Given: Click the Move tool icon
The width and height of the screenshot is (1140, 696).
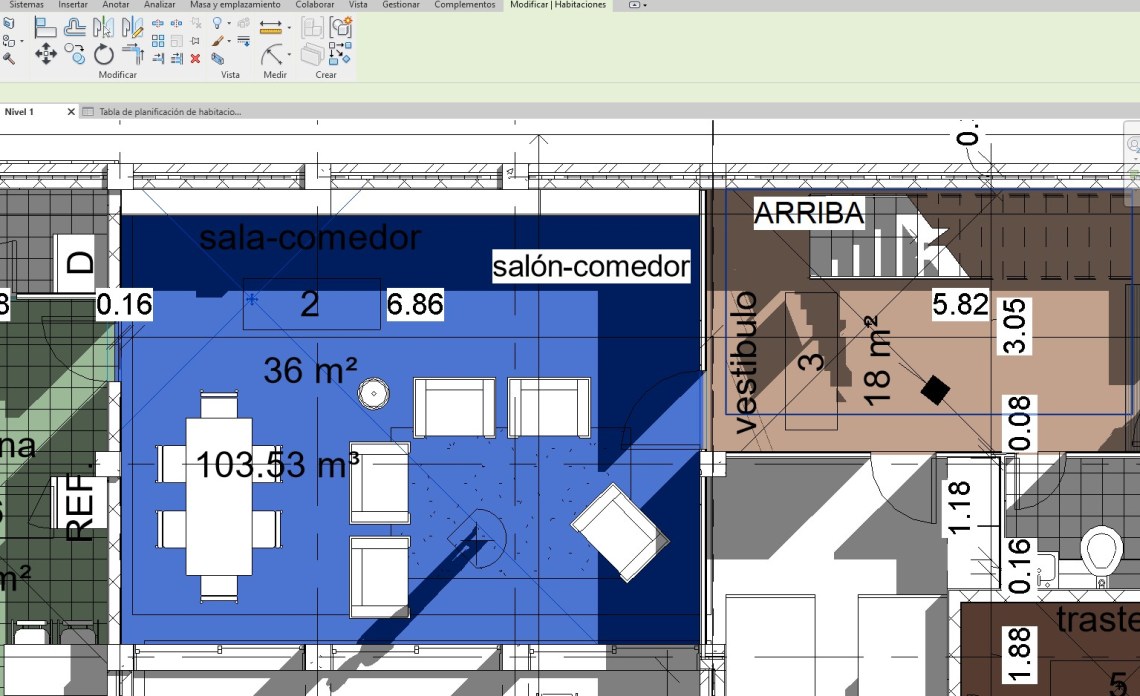Looking at the screenshot, I should [x=45, y=54].
